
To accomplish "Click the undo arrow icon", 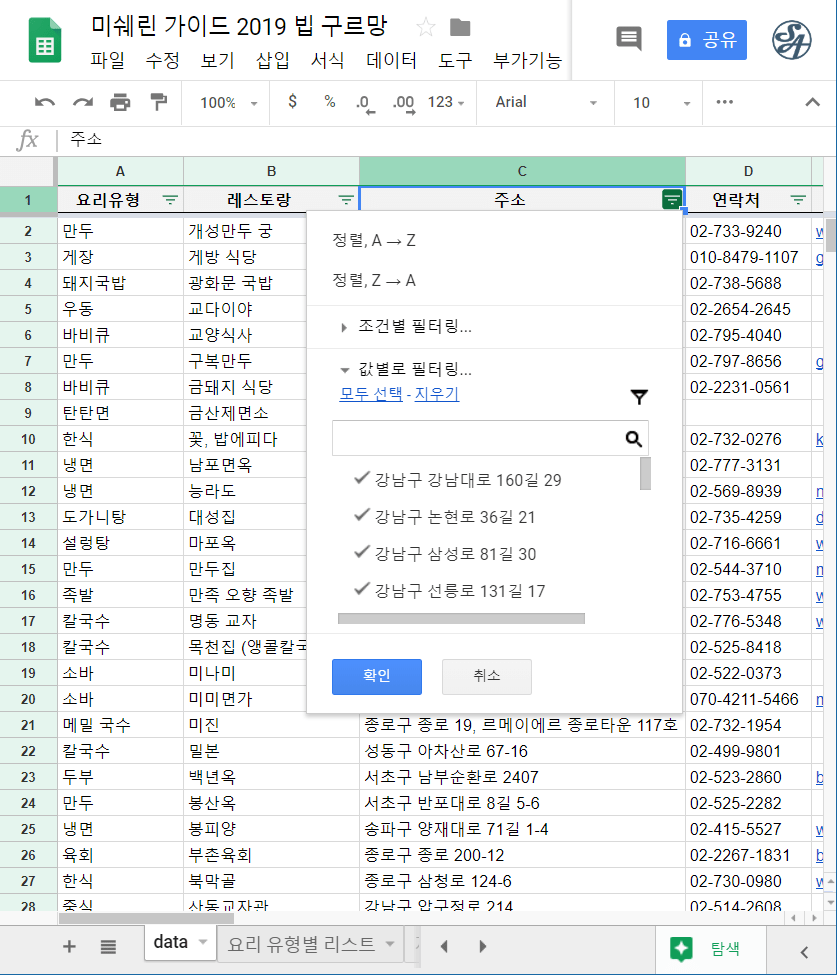I will coord(45,102).
